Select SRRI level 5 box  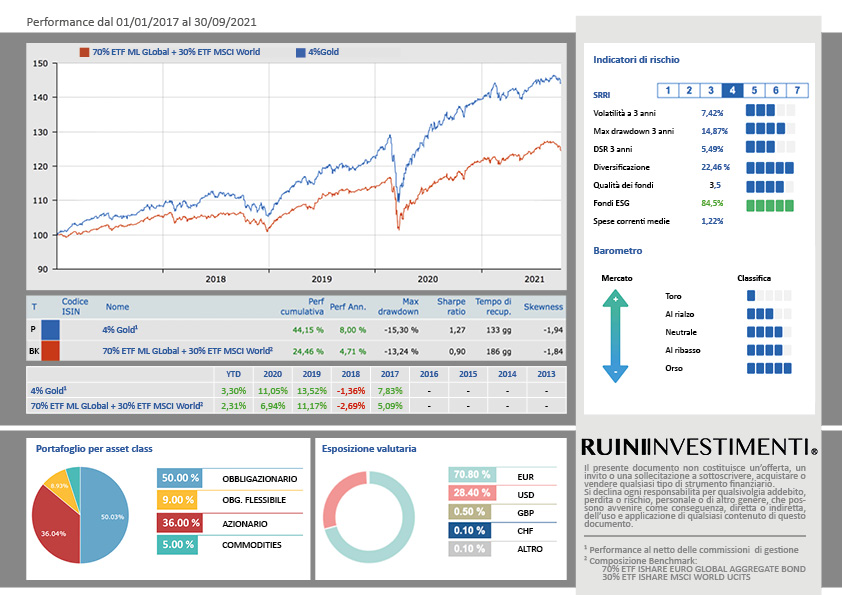754,90
